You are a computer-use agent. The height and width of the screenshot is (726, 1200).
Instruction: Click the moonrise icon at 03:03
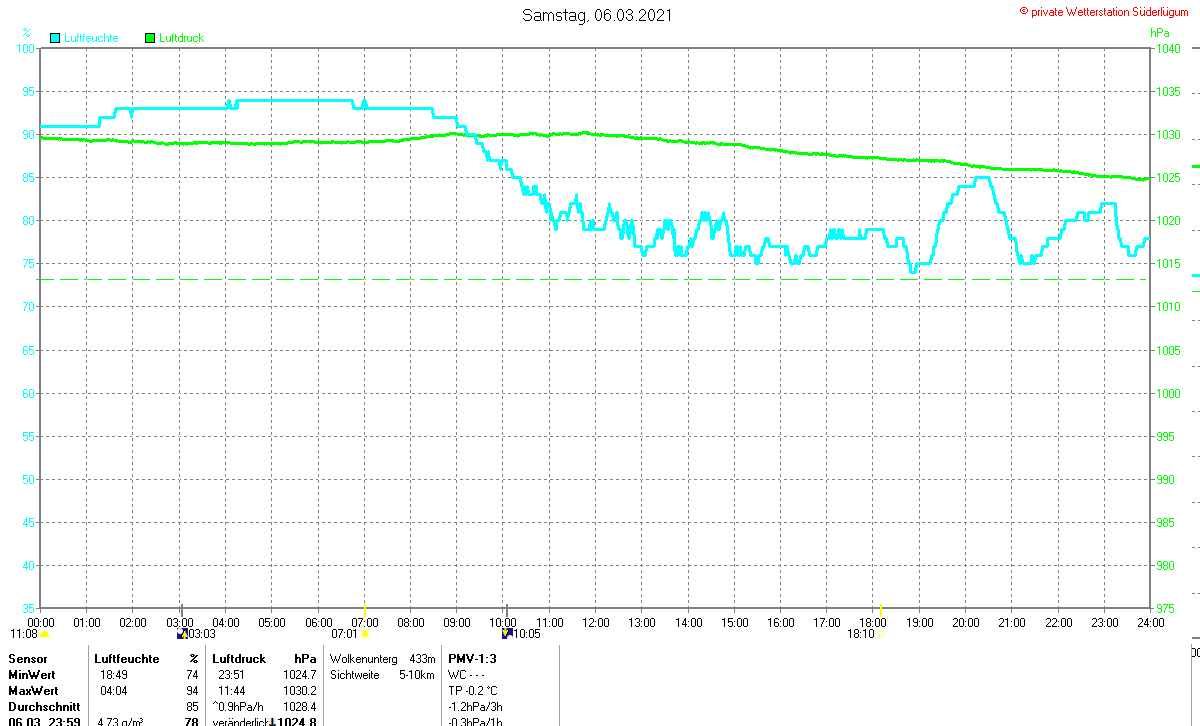click(x=182, y=634)
